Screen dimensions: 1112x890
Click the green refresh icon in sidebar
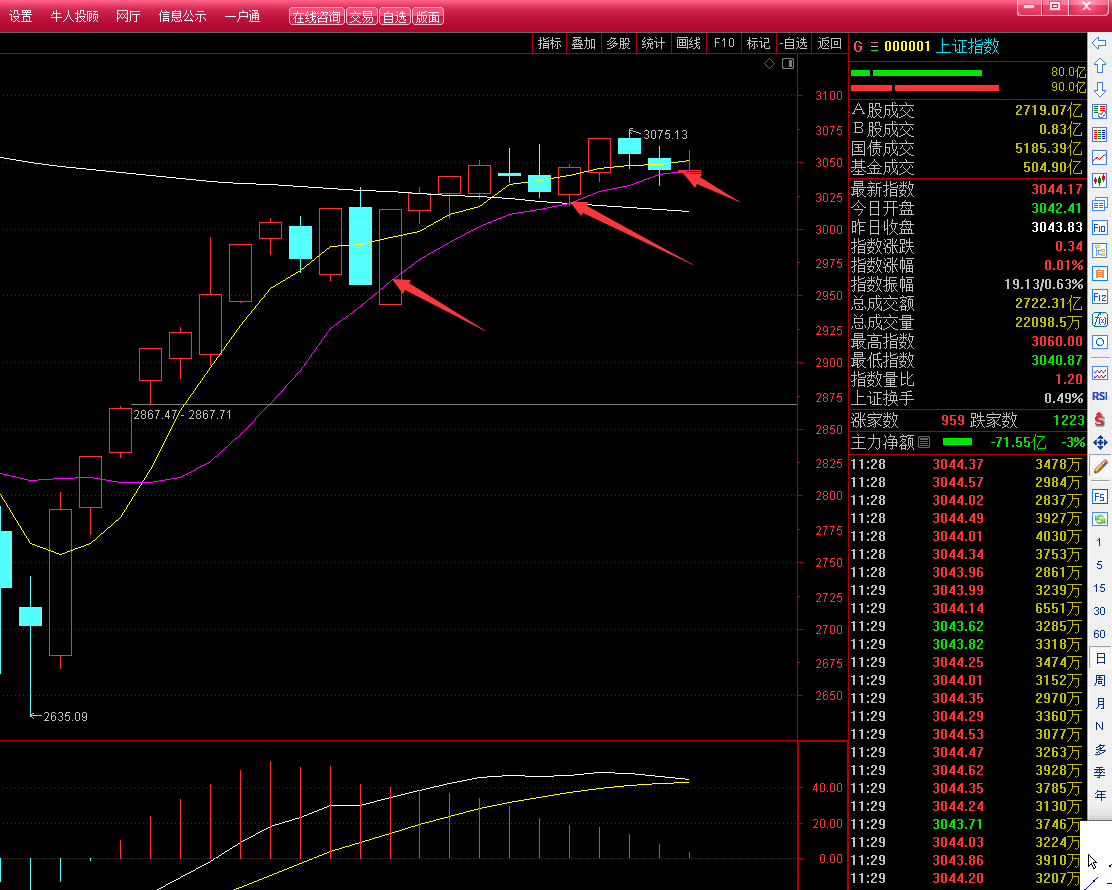click(x=1099, y=519)
